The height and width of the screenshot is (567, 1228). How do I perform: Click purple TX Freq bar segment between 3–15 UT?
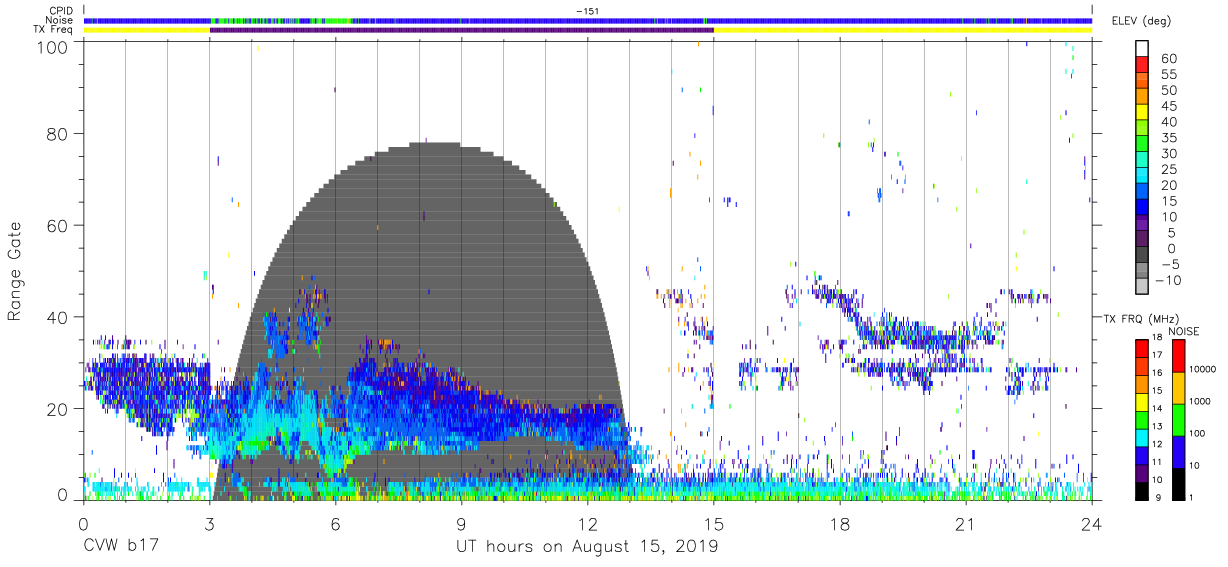click(x=461, y=30)
